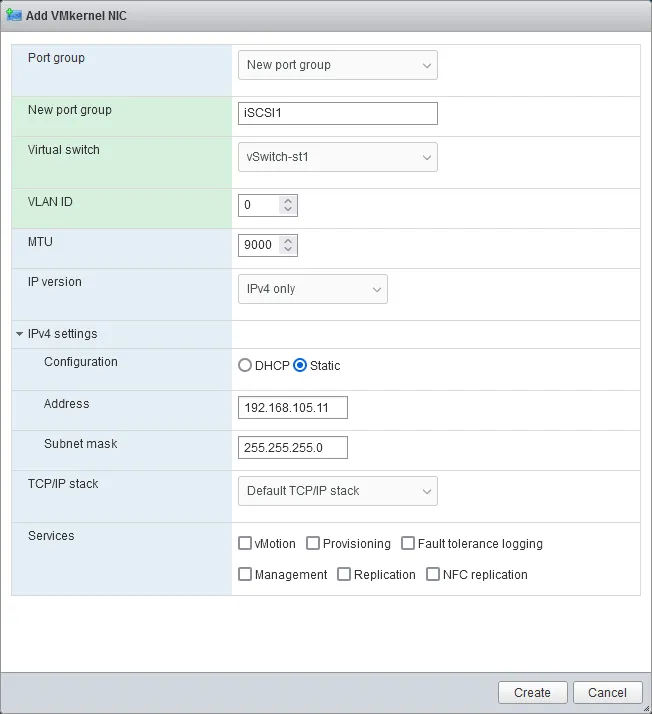
Task: Click the IPv4 Address input field
Action: pyautogui.click(x=293, y=408)
